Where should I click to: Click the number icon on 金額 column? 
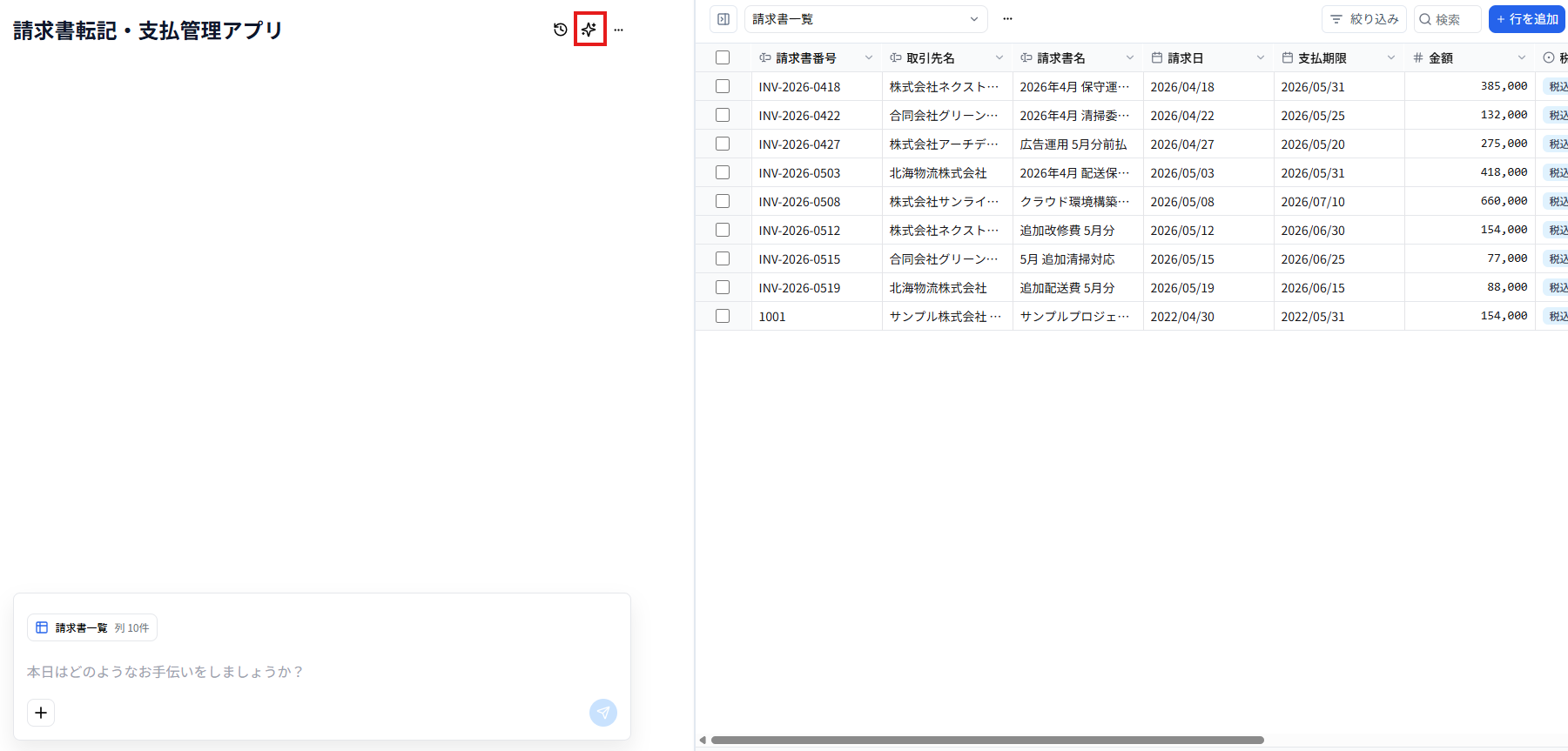(1418, 57)
